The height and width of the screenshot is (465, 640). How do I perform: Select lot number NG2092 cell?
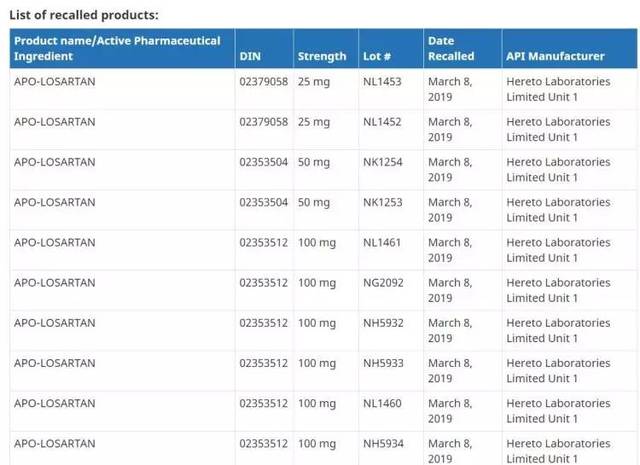point(383,283)
